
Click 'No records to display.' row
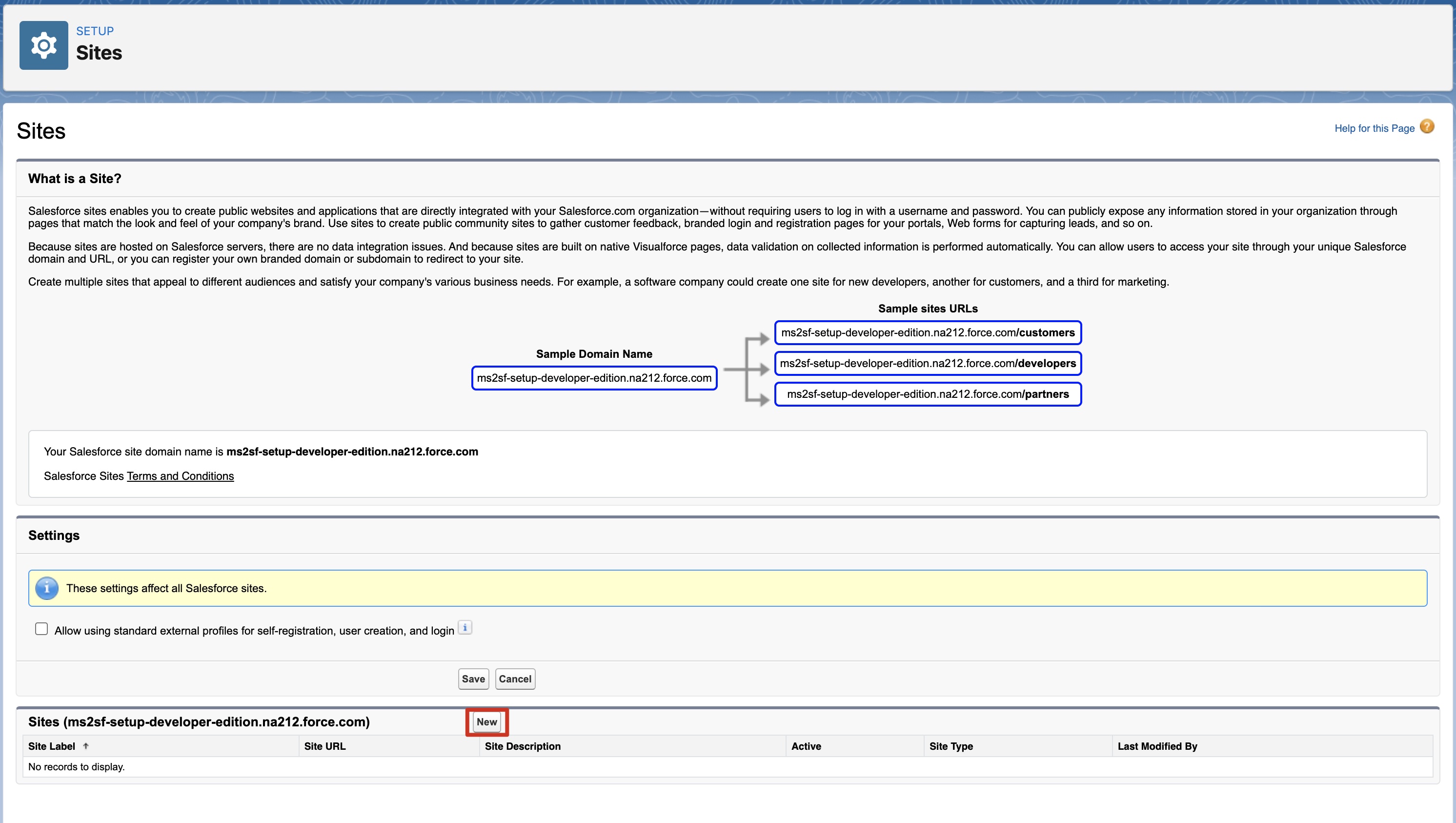(x=728, y=767)
